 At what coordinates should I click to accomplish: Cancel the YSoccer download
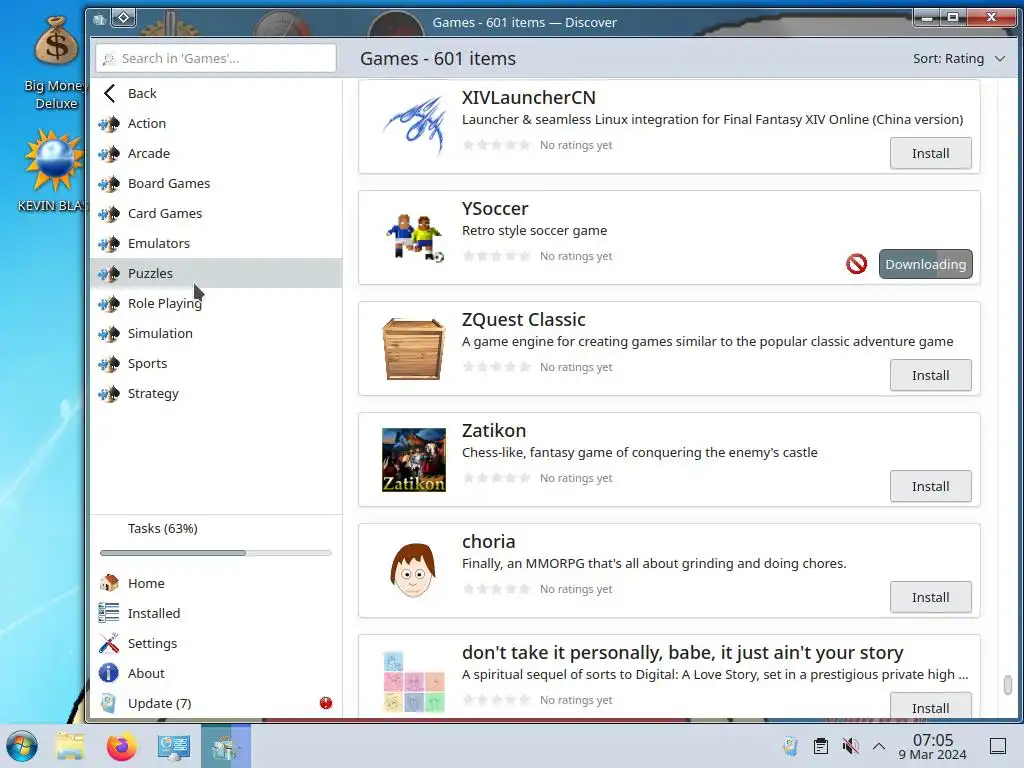(856, 264)
